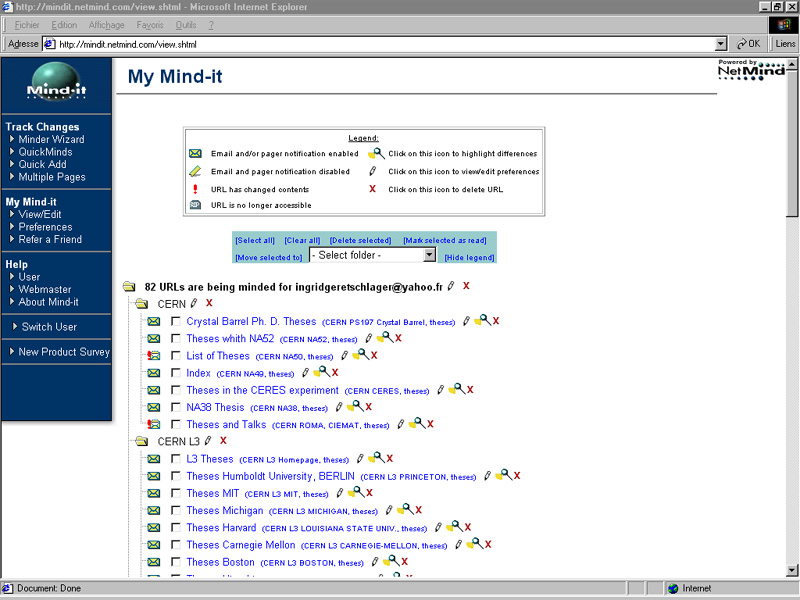This screenshot has width=800, height=600.
Task: Click the mail notification icon for L3 Theses
Action: coord(154,459)
